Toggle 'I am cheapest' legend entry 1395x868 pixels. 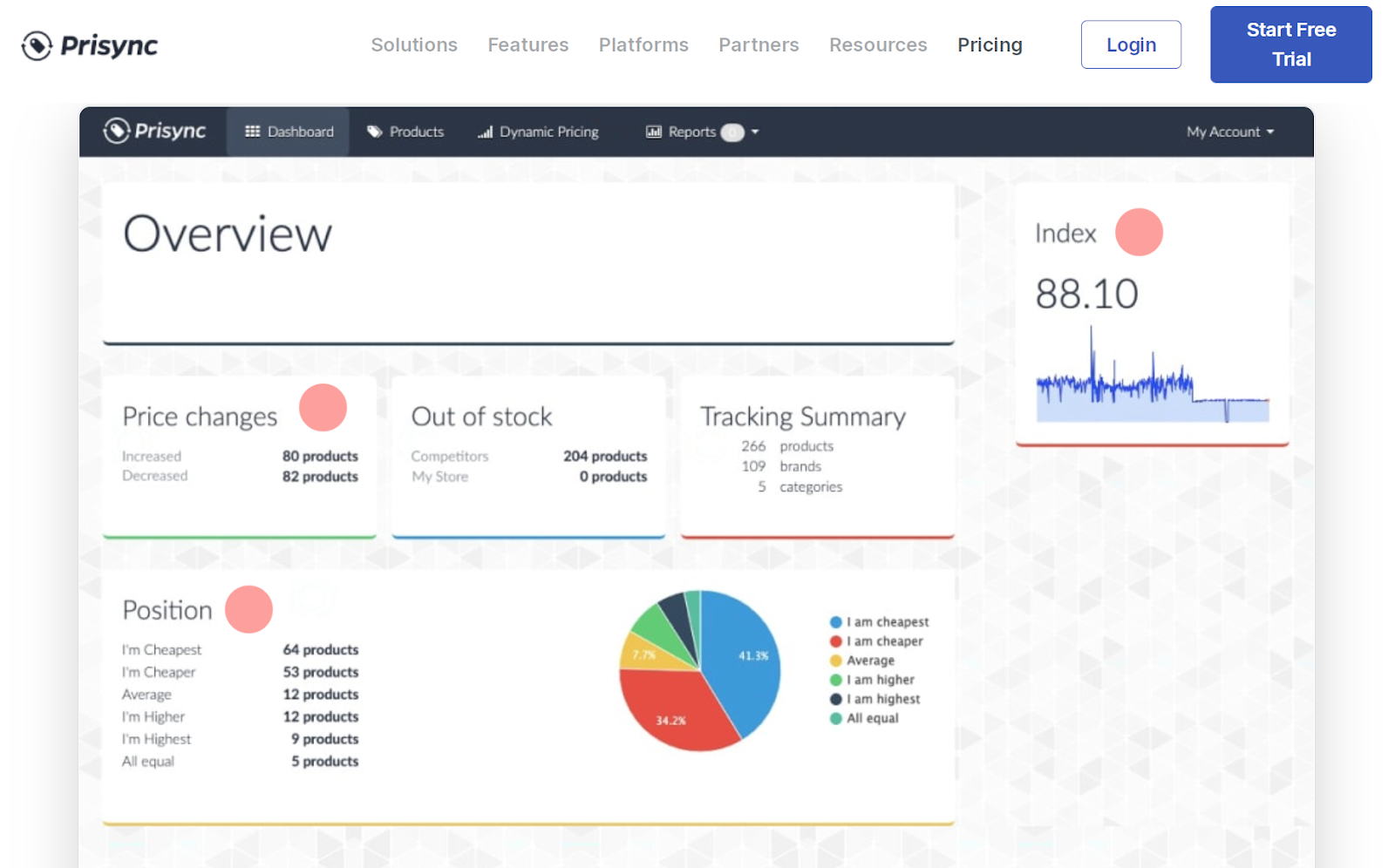pos(879,621)
